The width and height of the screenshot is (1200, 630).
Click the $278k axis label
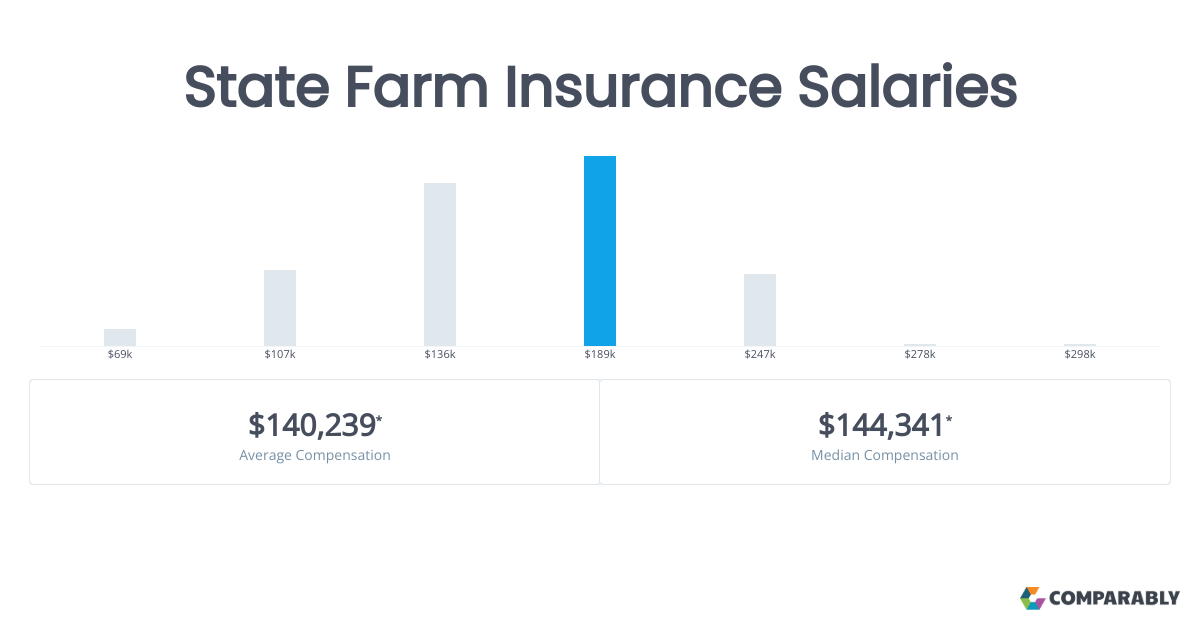[920, 355]
